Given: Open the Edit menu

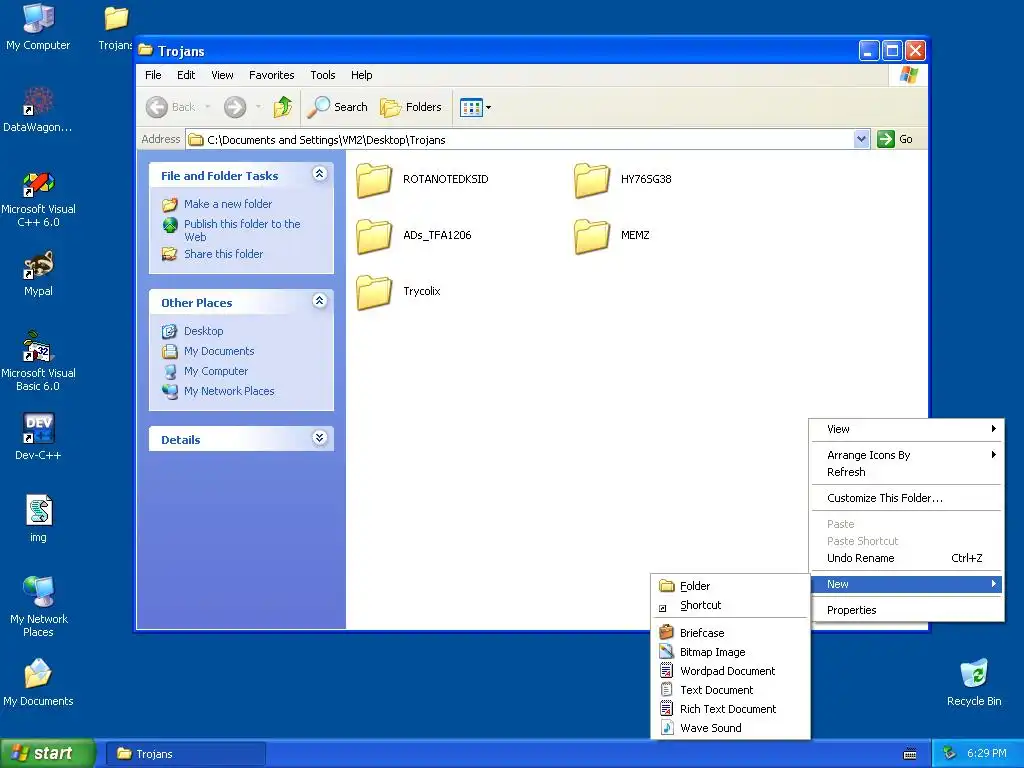Looking at the screenshot, I should coord(186,75).
